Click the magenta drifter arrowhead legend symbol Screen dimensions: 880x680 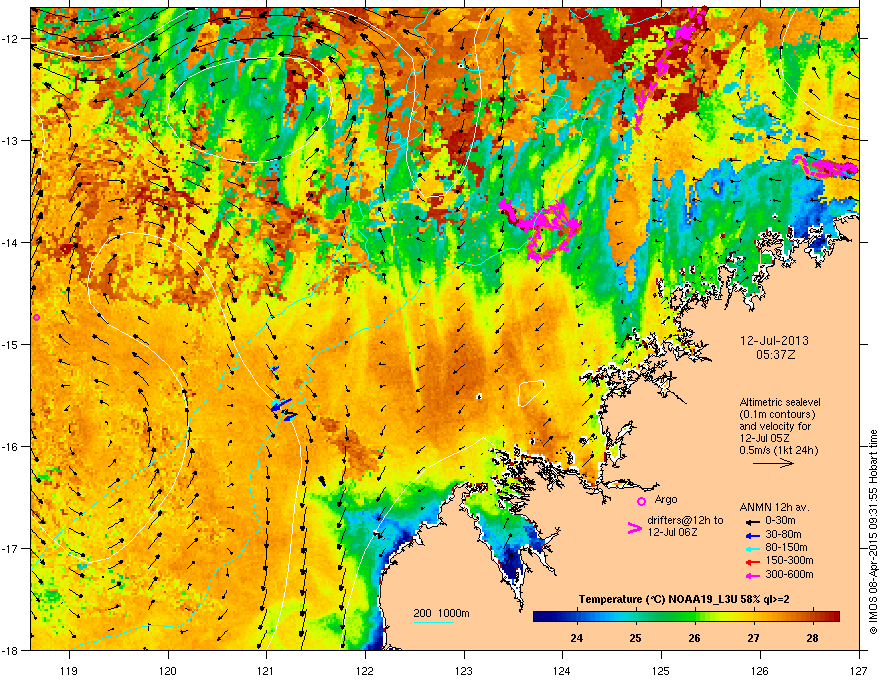[634, 528]
